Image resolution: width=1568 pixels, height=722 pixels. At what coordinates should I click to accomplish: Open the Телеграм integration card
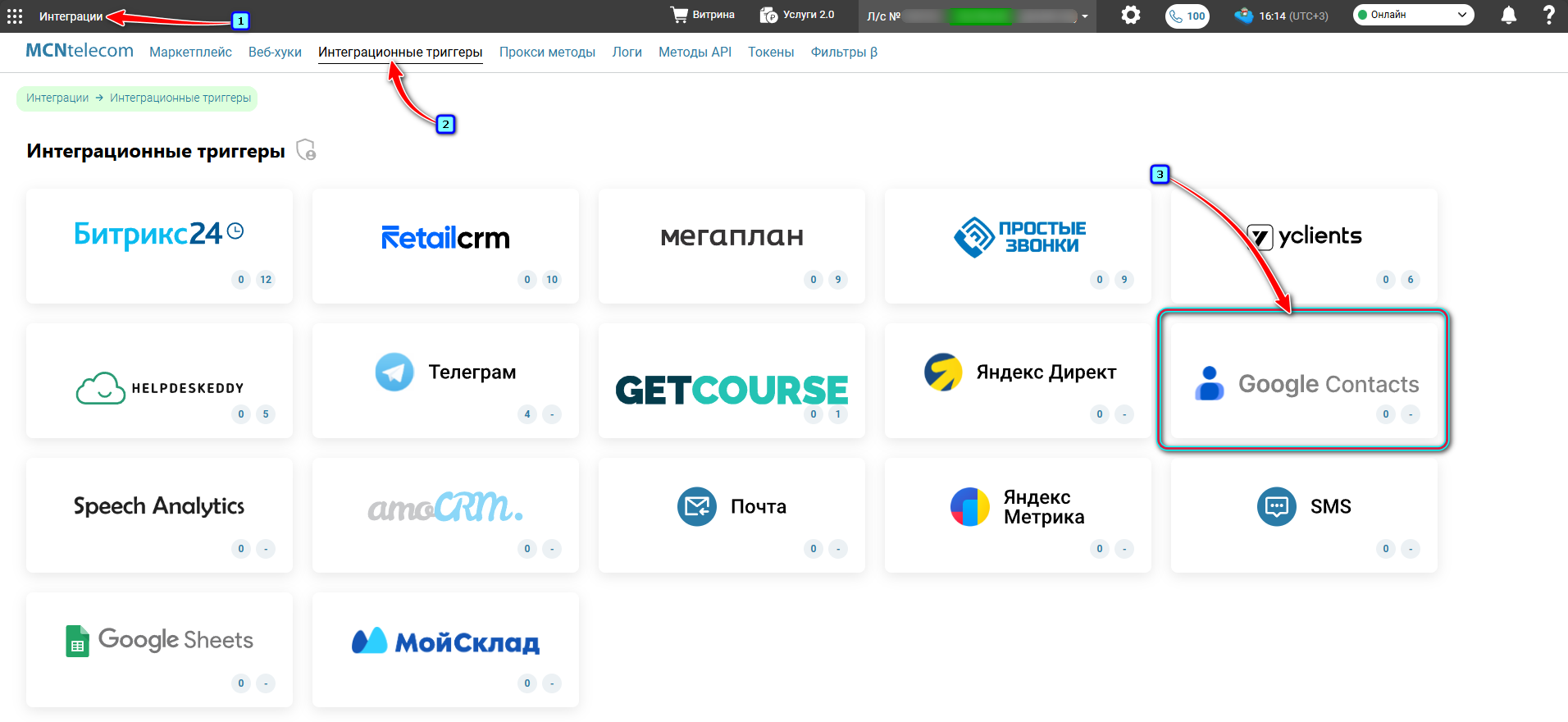point(445,381)
